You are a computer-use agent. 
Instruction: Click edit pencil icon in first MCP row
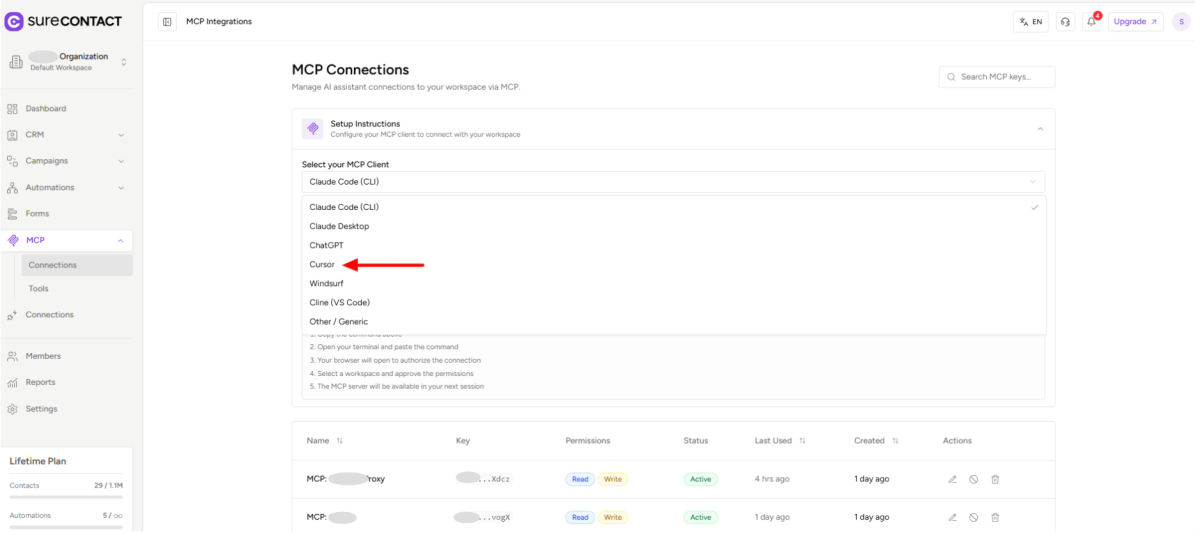[x=952, y=479]
